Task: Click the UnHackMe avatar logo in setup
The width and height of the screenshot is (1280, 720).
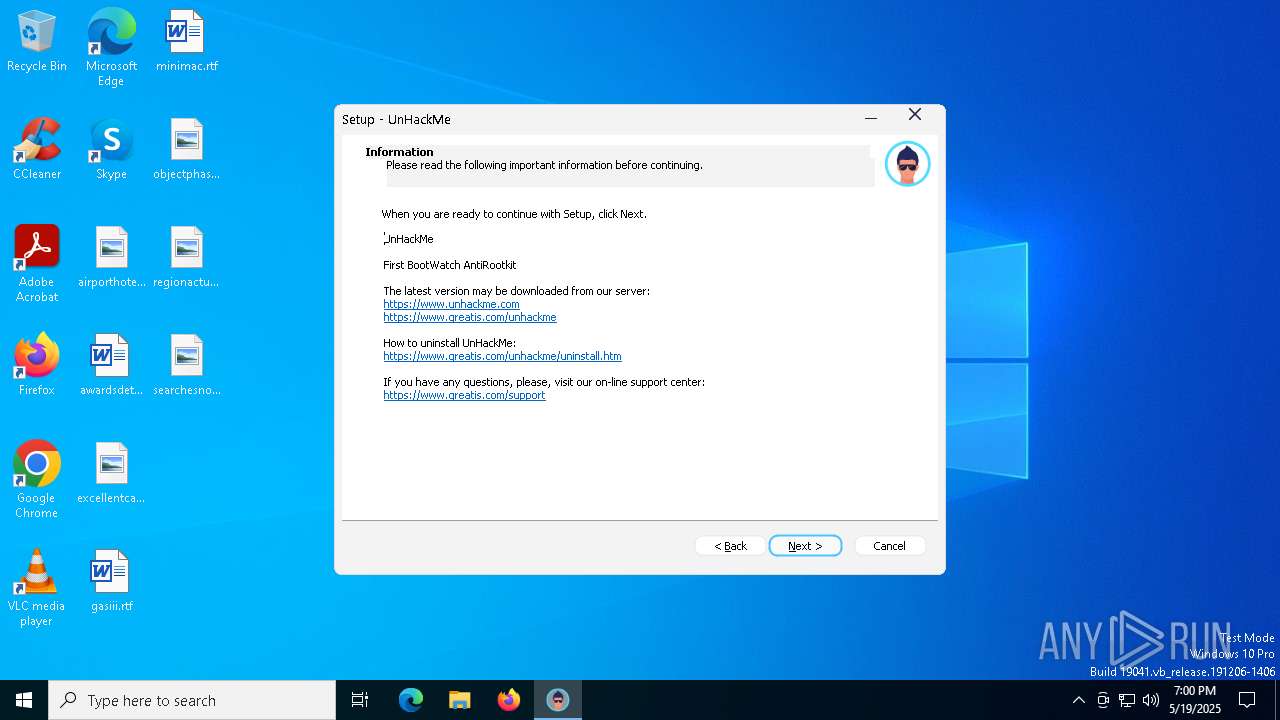Action: pyautogui.click(x=907, y=164)
